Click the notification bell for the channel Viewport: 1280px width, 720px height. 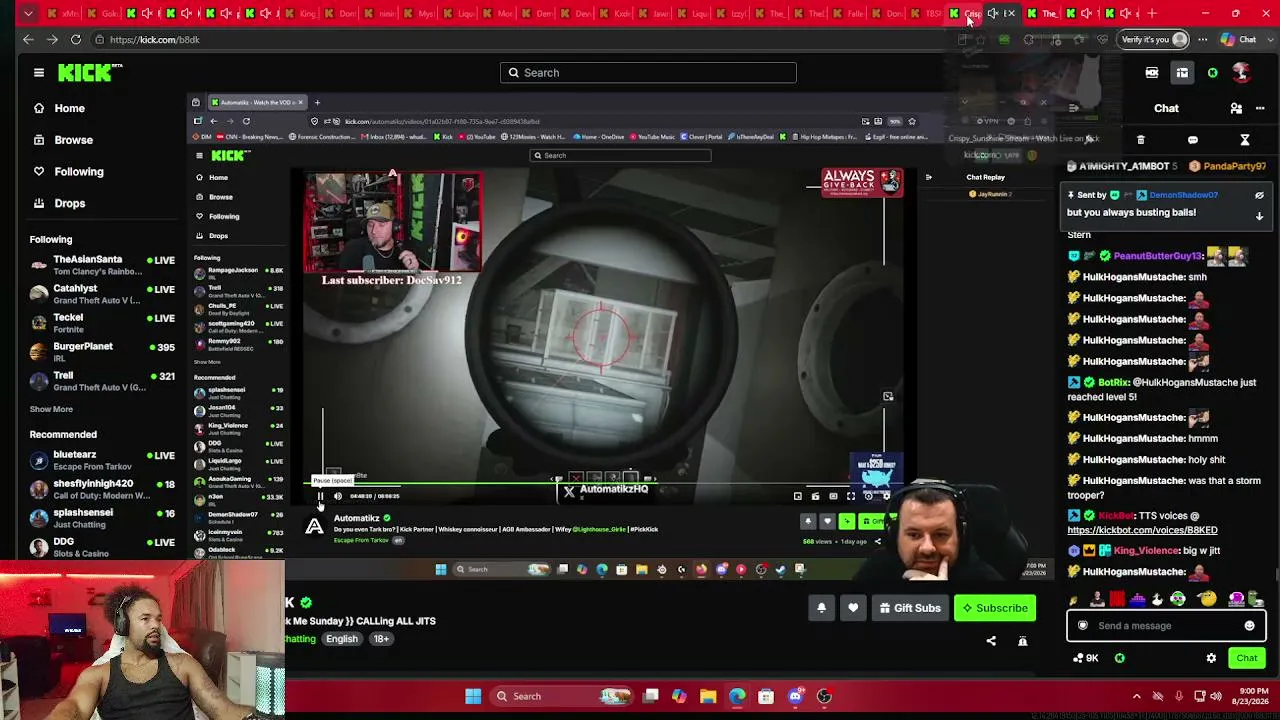click(822, 608)
